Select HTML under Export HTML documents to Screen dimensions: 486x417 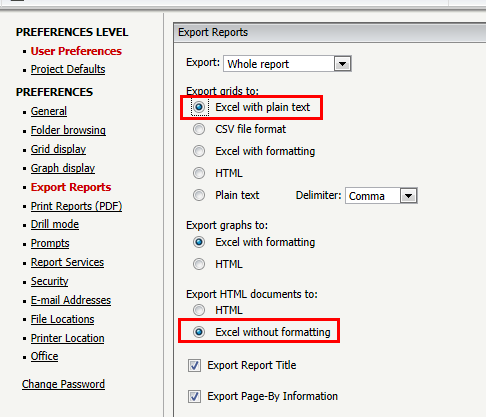[199, 310]
